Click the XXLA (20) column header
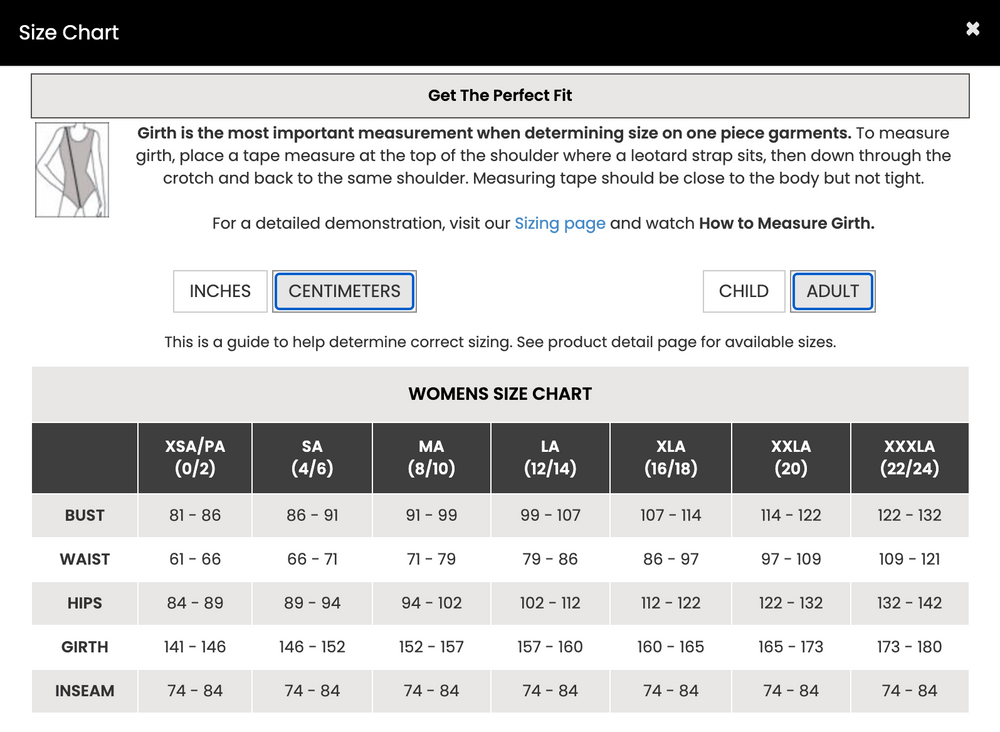Screen dimensions: 1000x732 pyautogui.click(x=791, y=457)
